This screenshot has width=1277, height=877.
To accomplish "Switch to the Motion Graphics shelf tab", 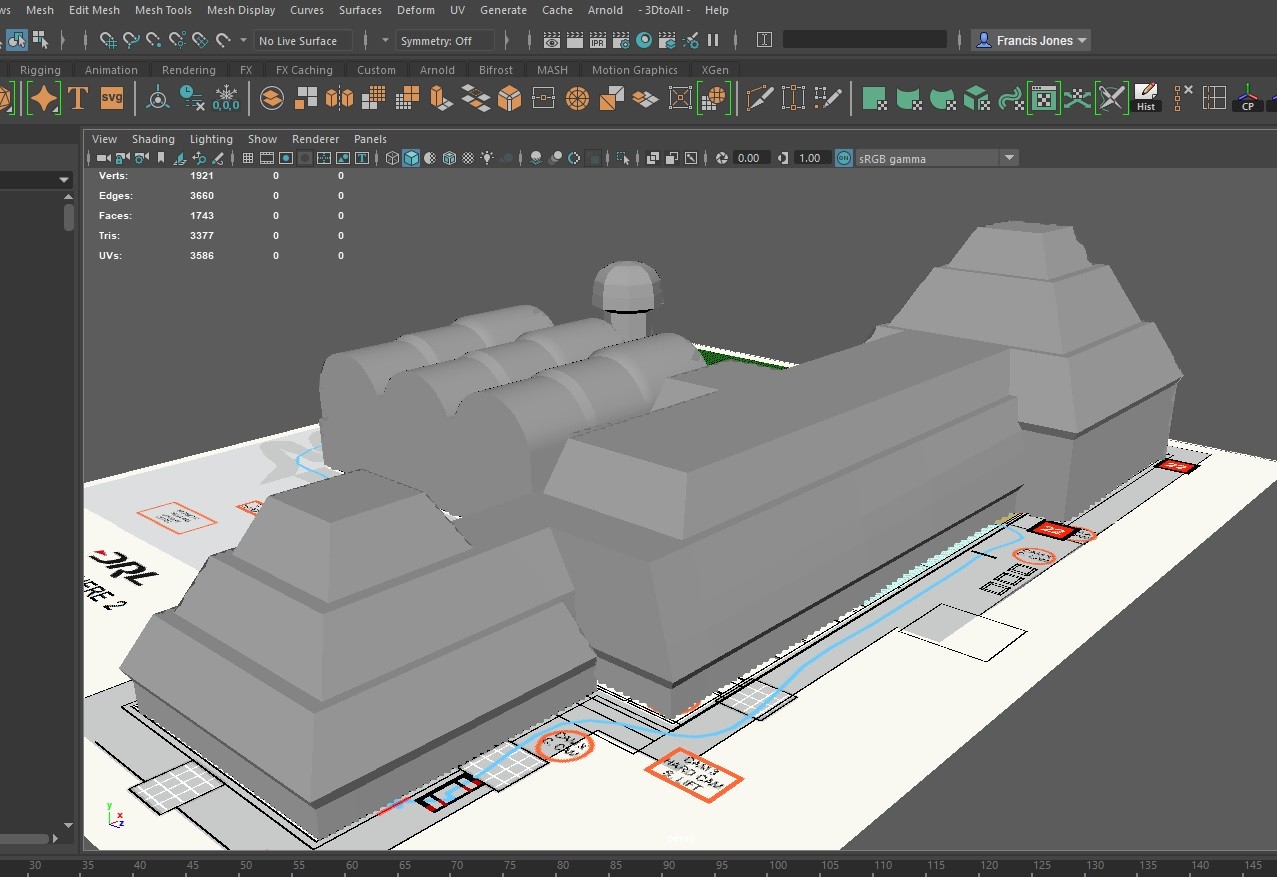I will pyautogui.click(x=634, y=70).
